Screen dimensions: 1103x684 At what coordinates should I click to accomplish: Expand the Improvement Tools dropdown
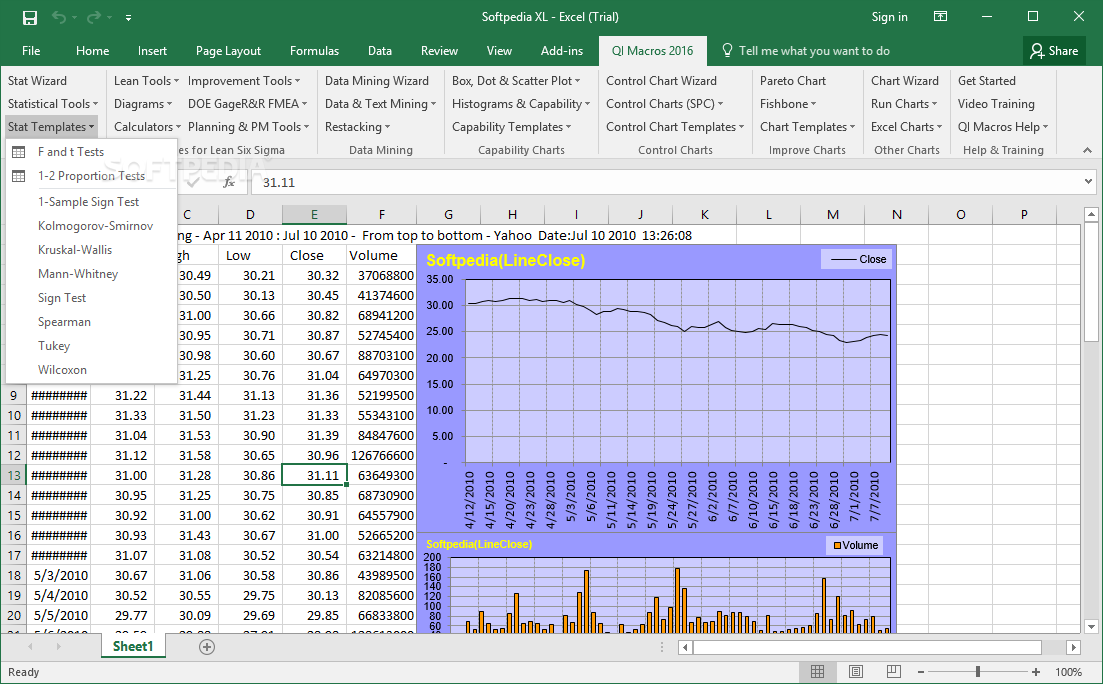click(x=243, y=81)
